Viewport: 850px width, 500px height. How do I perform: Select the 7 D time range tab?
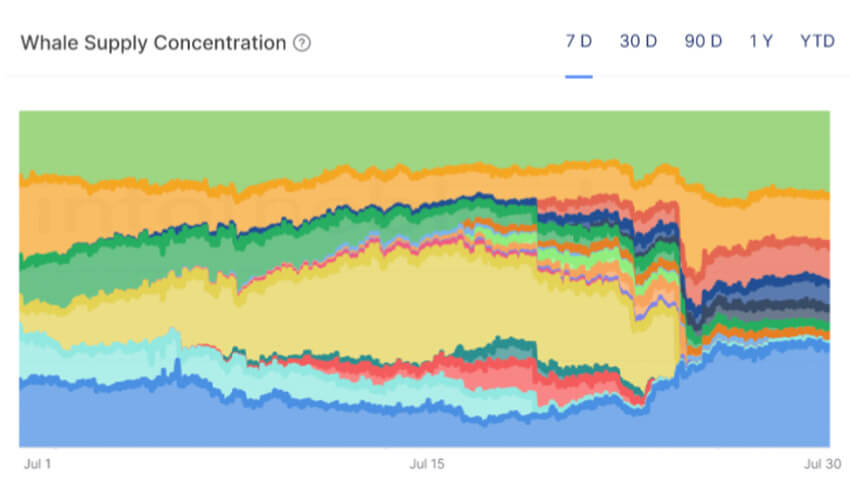[x=579, y=42]
